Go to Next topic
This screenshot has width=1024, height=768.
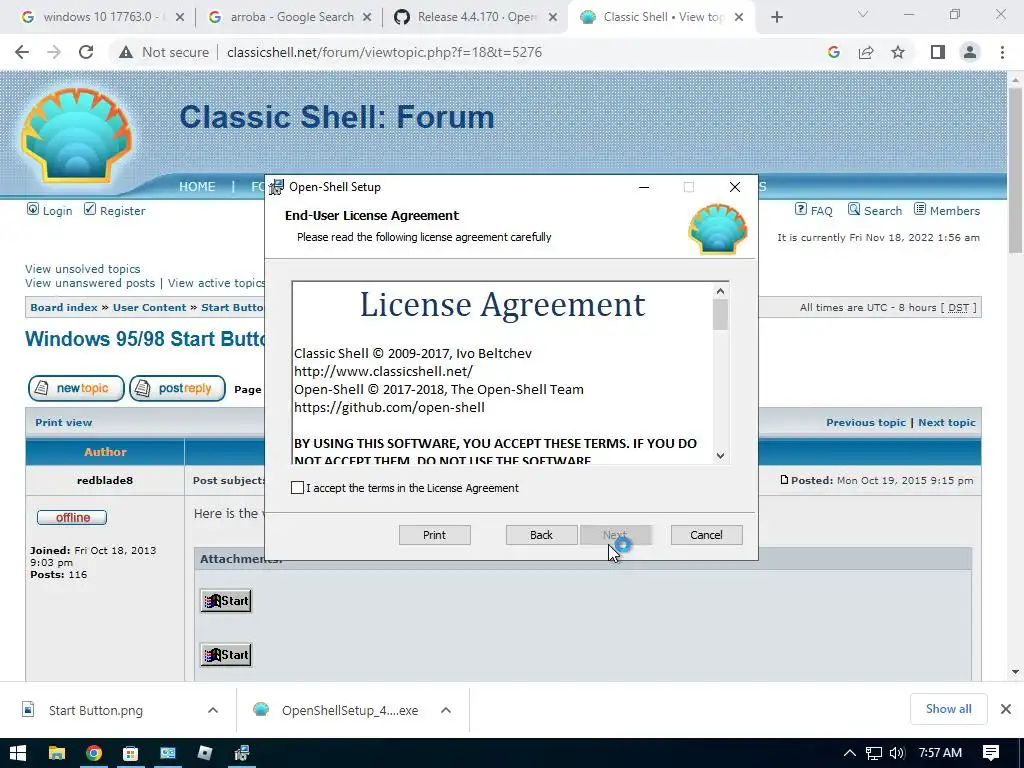(947, 423)
